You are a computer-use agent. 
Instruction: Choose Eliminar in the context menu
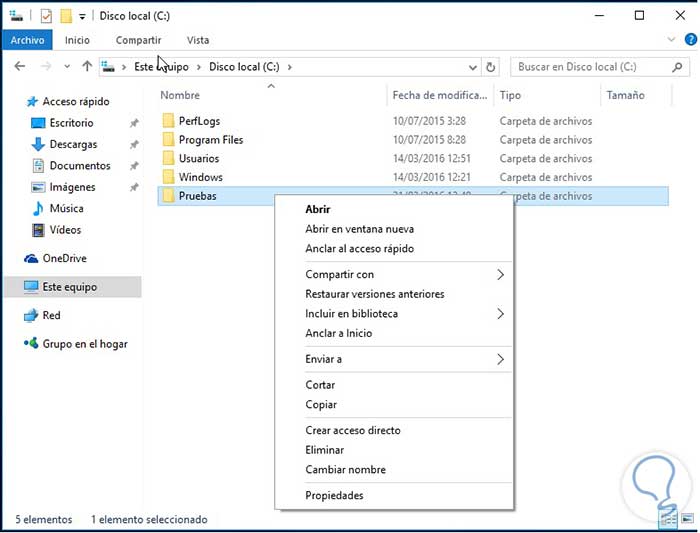pos(324,450)
